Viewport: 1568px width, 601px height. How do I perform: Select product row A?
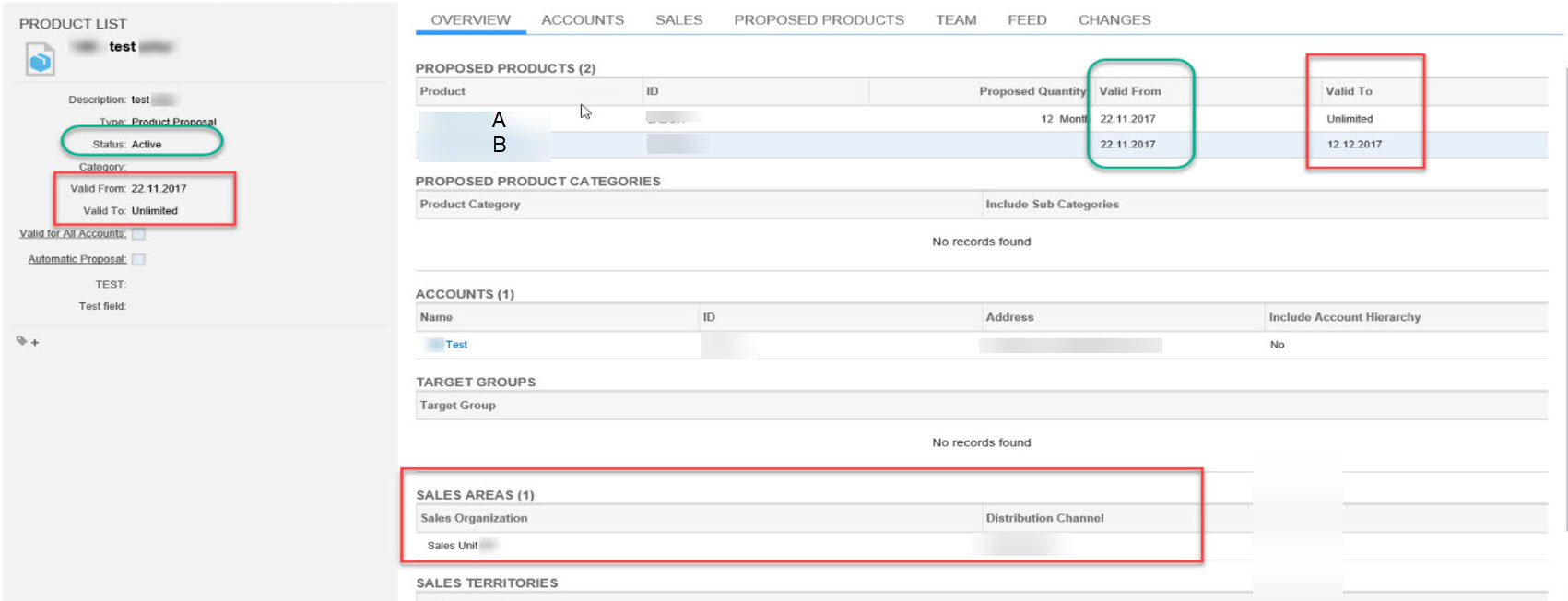point(982,119)
